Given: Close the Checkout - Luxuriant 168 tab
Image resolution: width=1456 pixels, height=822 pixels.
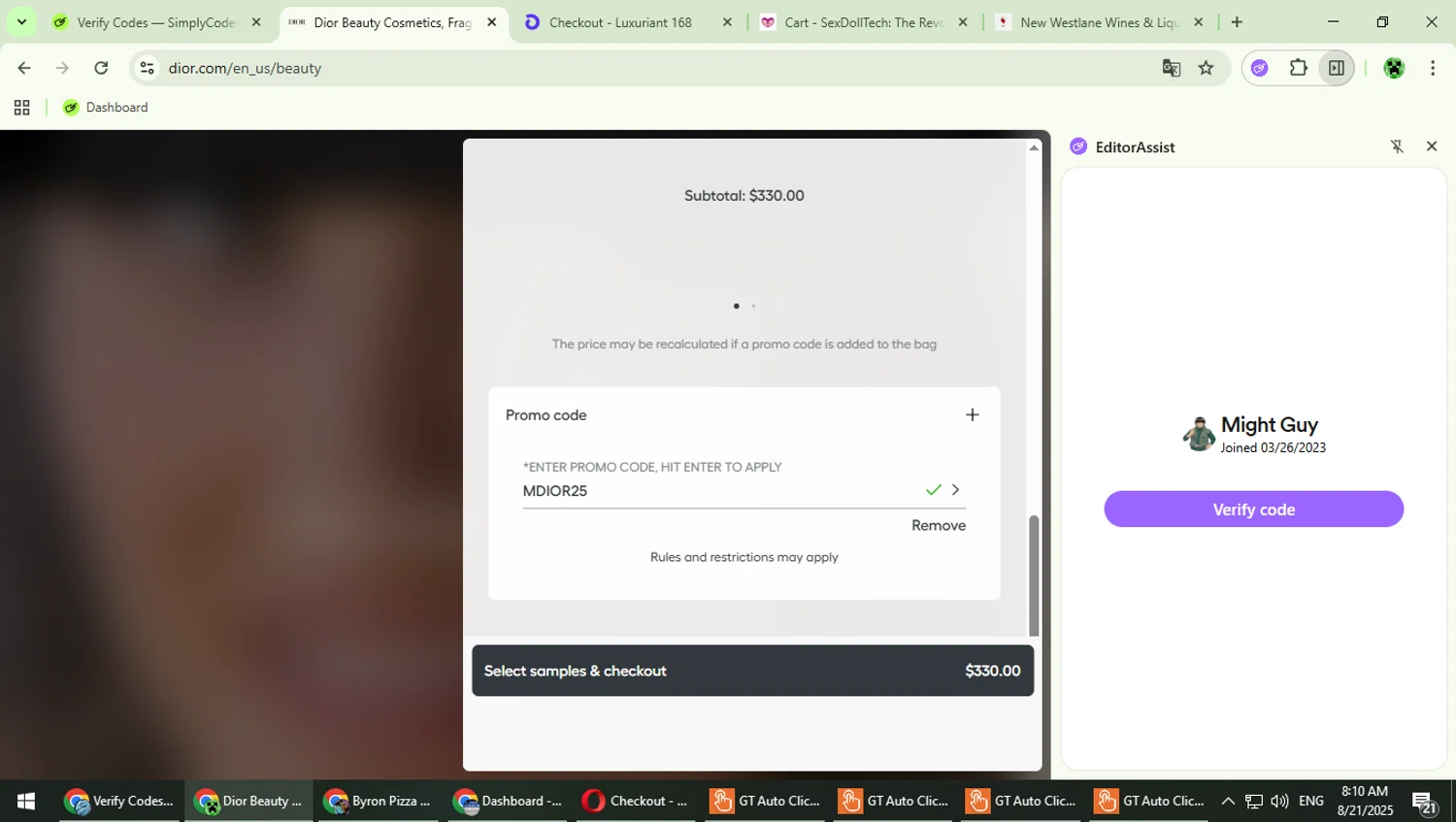Looking at the screenshot, I should click(x=727, y=22).
